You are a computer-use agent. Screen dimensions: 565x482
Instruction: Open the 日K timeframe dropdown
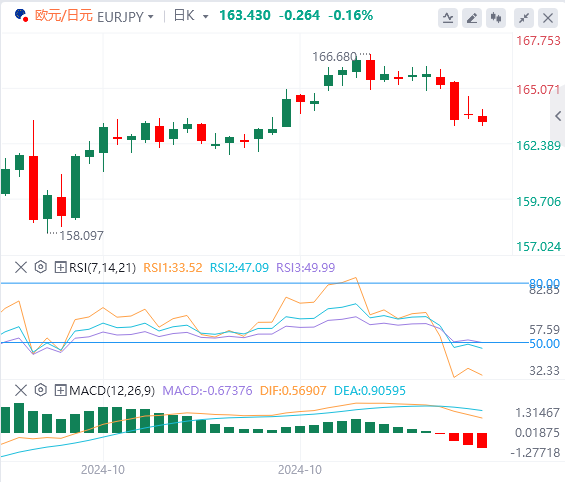[206, 17]
